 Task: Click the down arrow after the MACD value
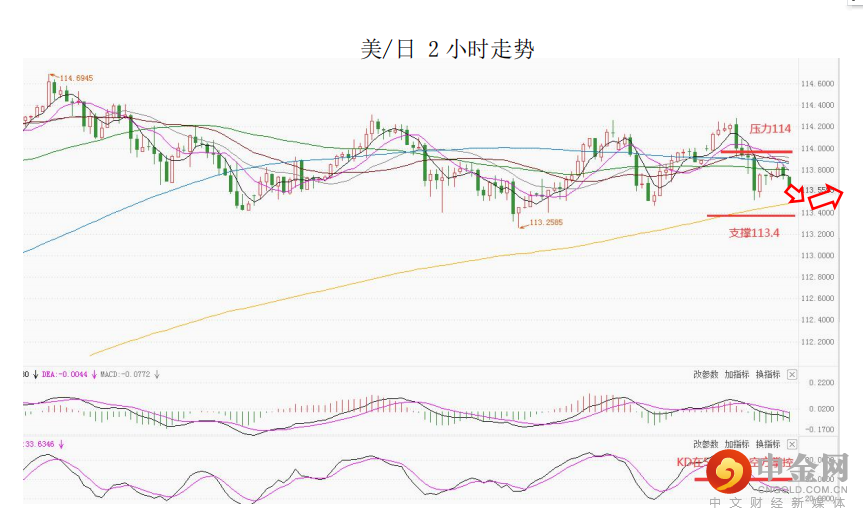click(157, 375)
